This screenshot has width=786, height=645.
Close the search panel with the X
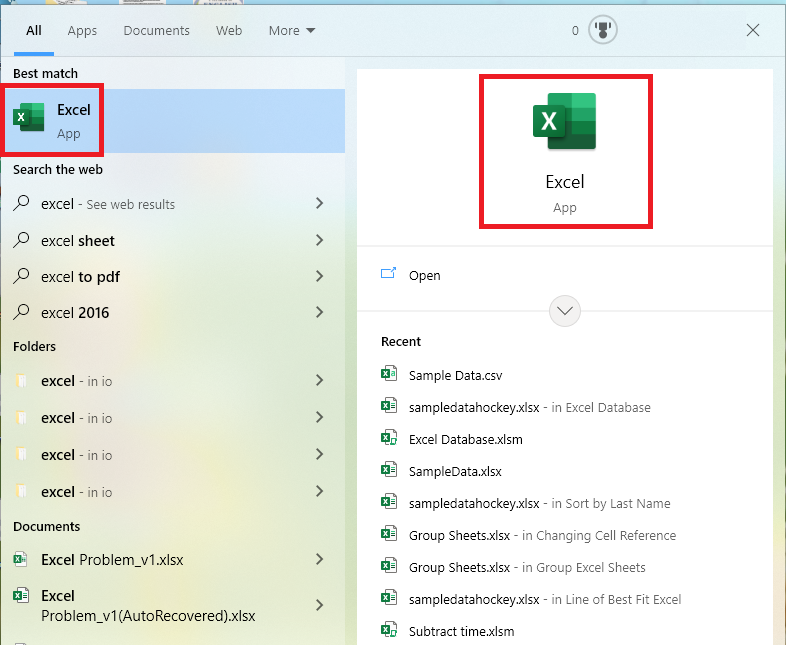tap(753, 31)
